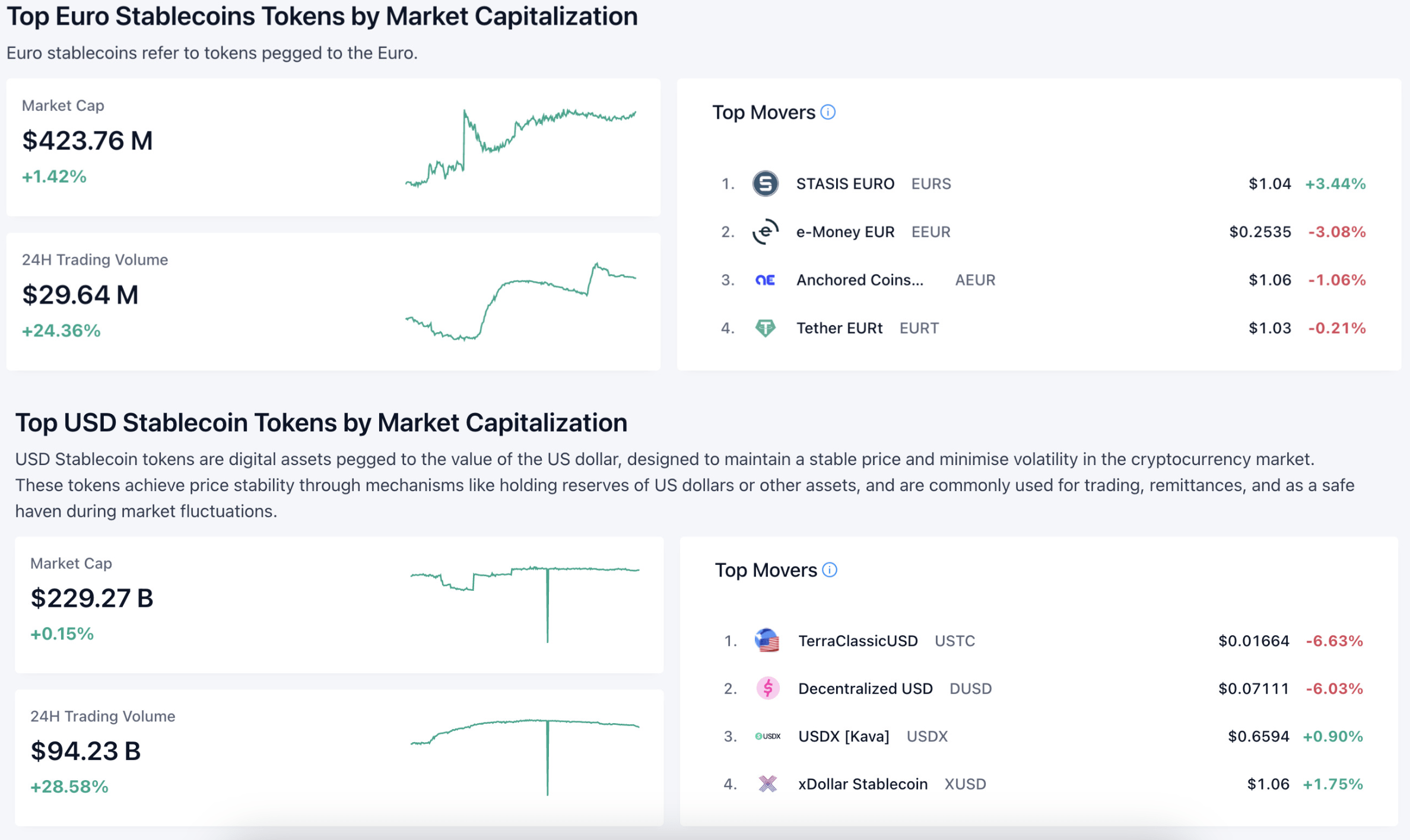1410x840 pixels.
Task: Click the Anchored Coins AEUR icon
Action: (765, 280)
